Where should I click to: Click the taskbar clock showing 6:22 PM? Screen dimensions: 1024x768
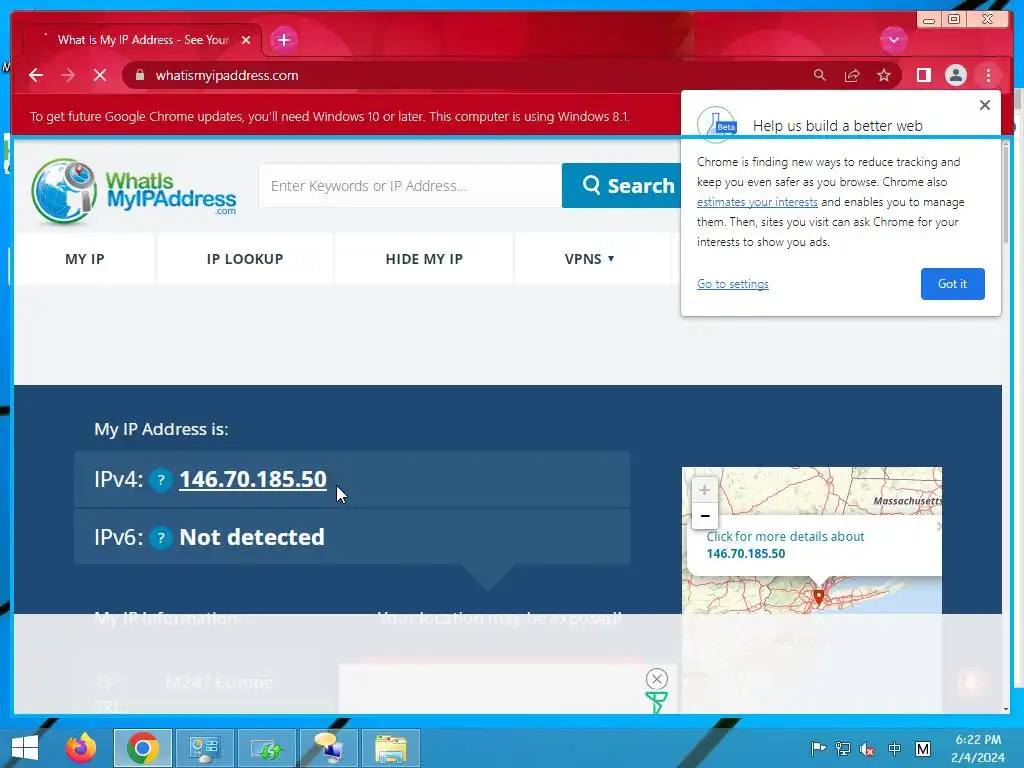pyautogui.click(x=978, y=748)
